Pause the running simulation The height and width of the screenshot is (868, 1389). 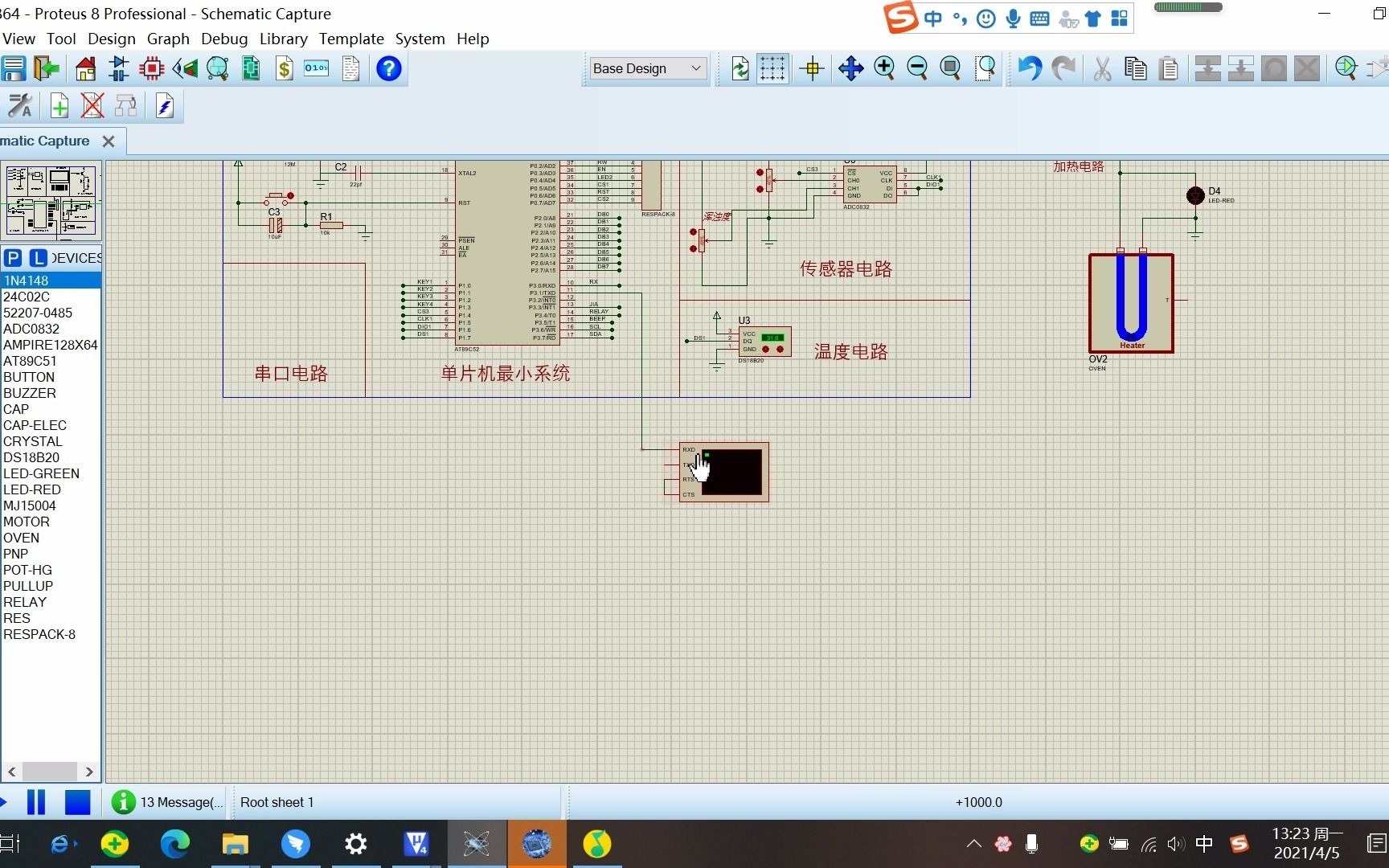click(36, 802)
